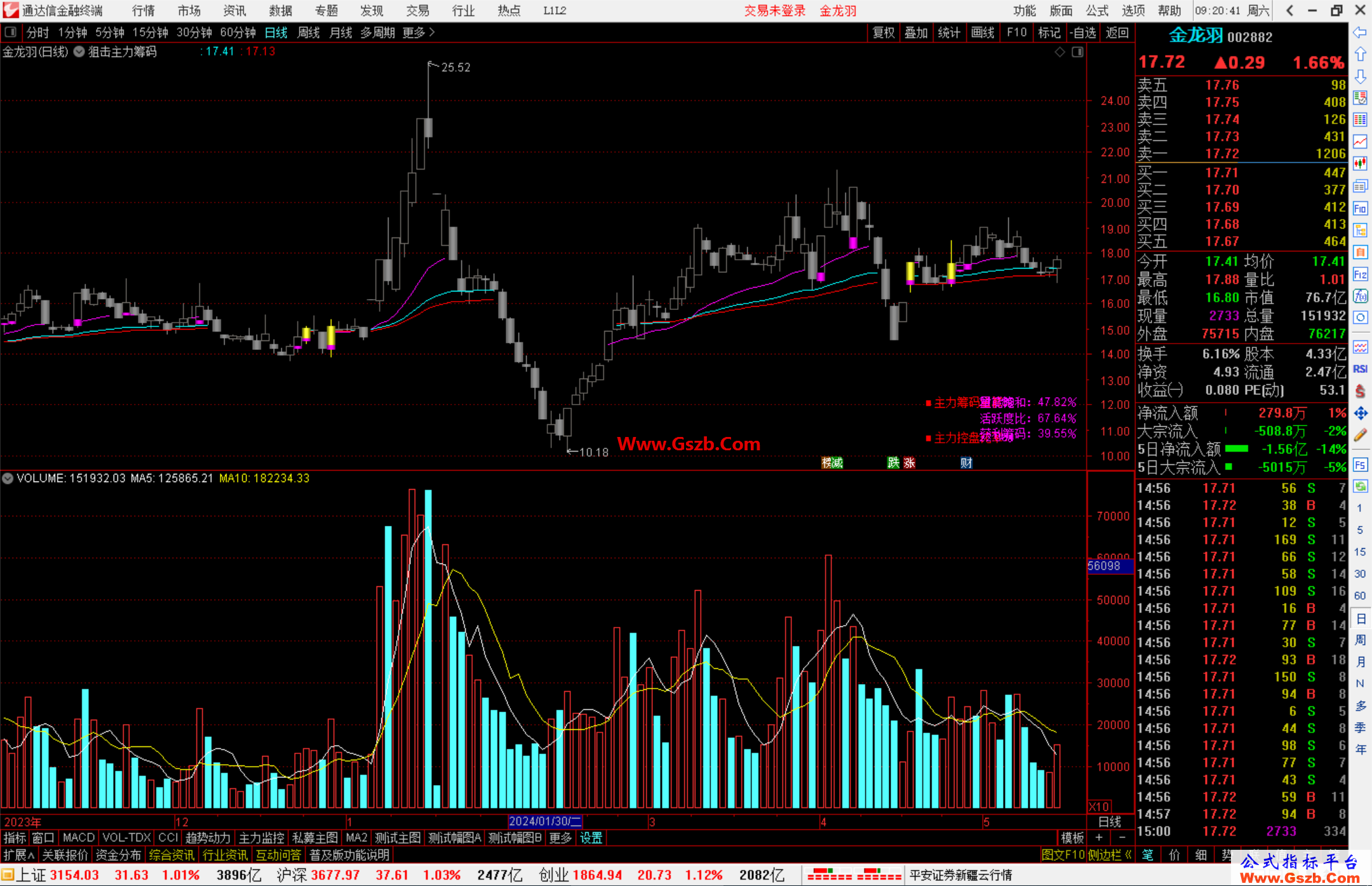This screenshot has height=886, width=1372.
Task: Click the F5 icon in right sidebar
Action: [x=1360, y=465]
